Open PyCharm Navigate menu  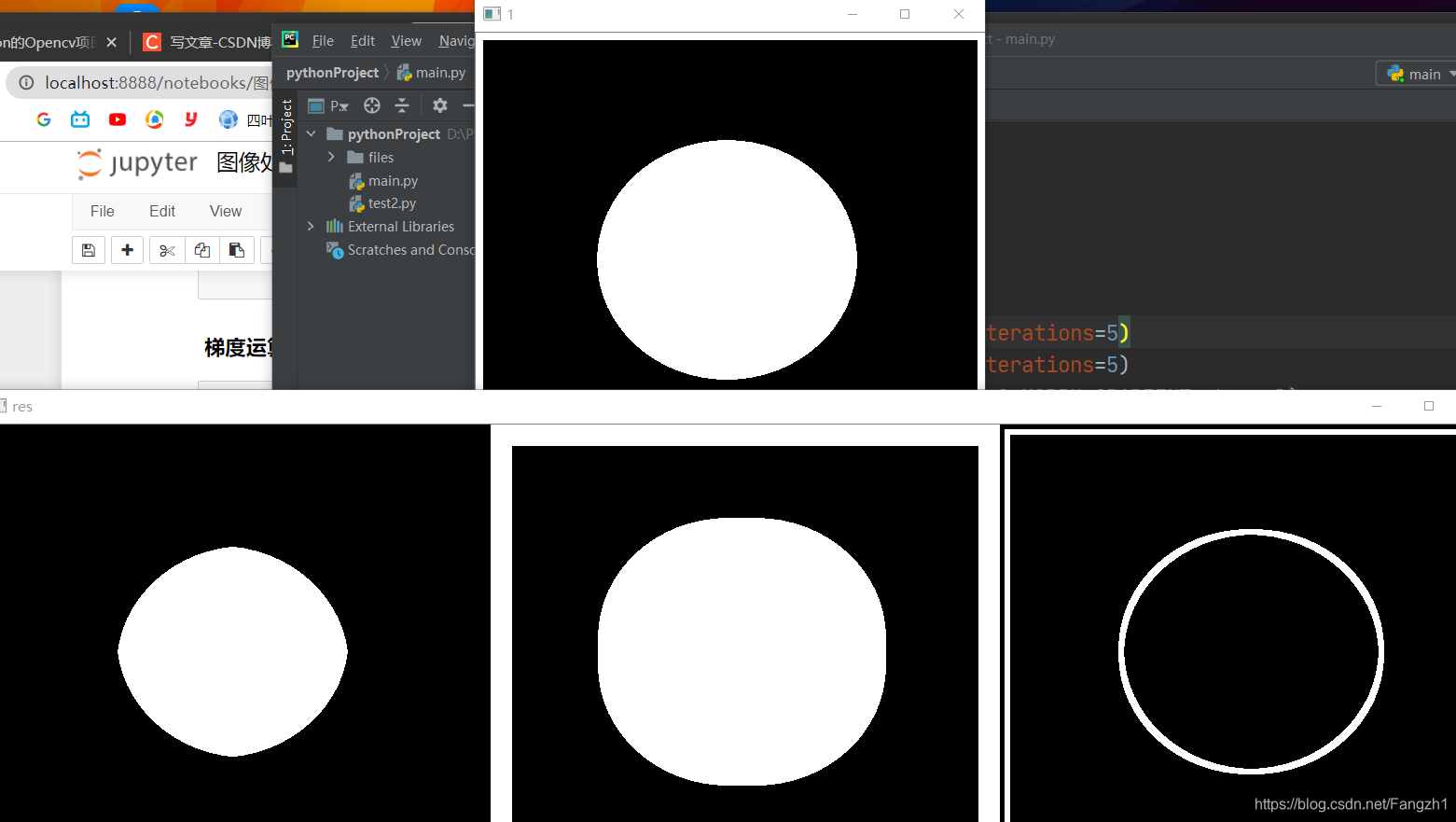coord(457,41)
